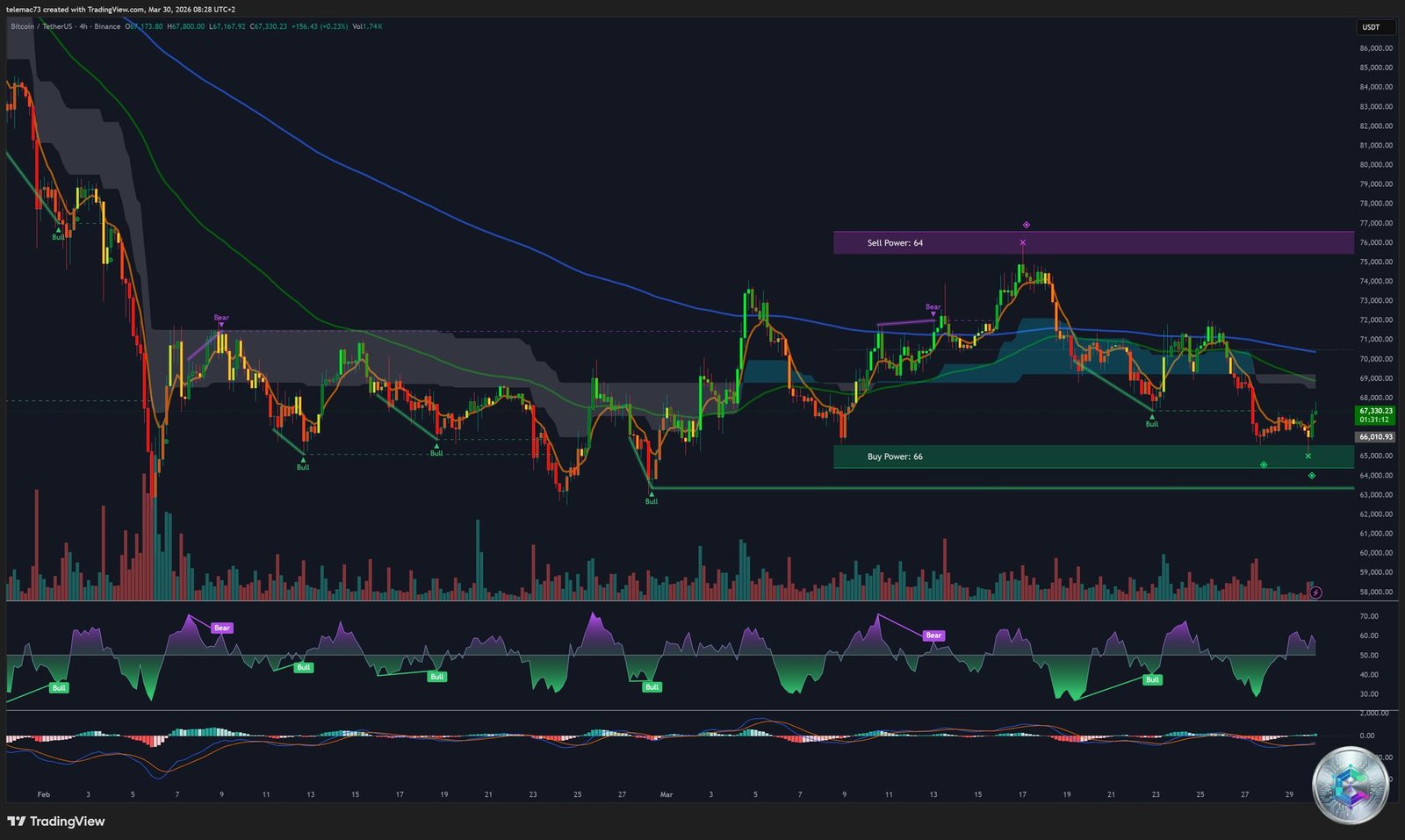Click the green diamond marker near the 64,000 level
The height and width of the screenshot is (840, 1405).
pyautogui.click(x=1311, y=476)
